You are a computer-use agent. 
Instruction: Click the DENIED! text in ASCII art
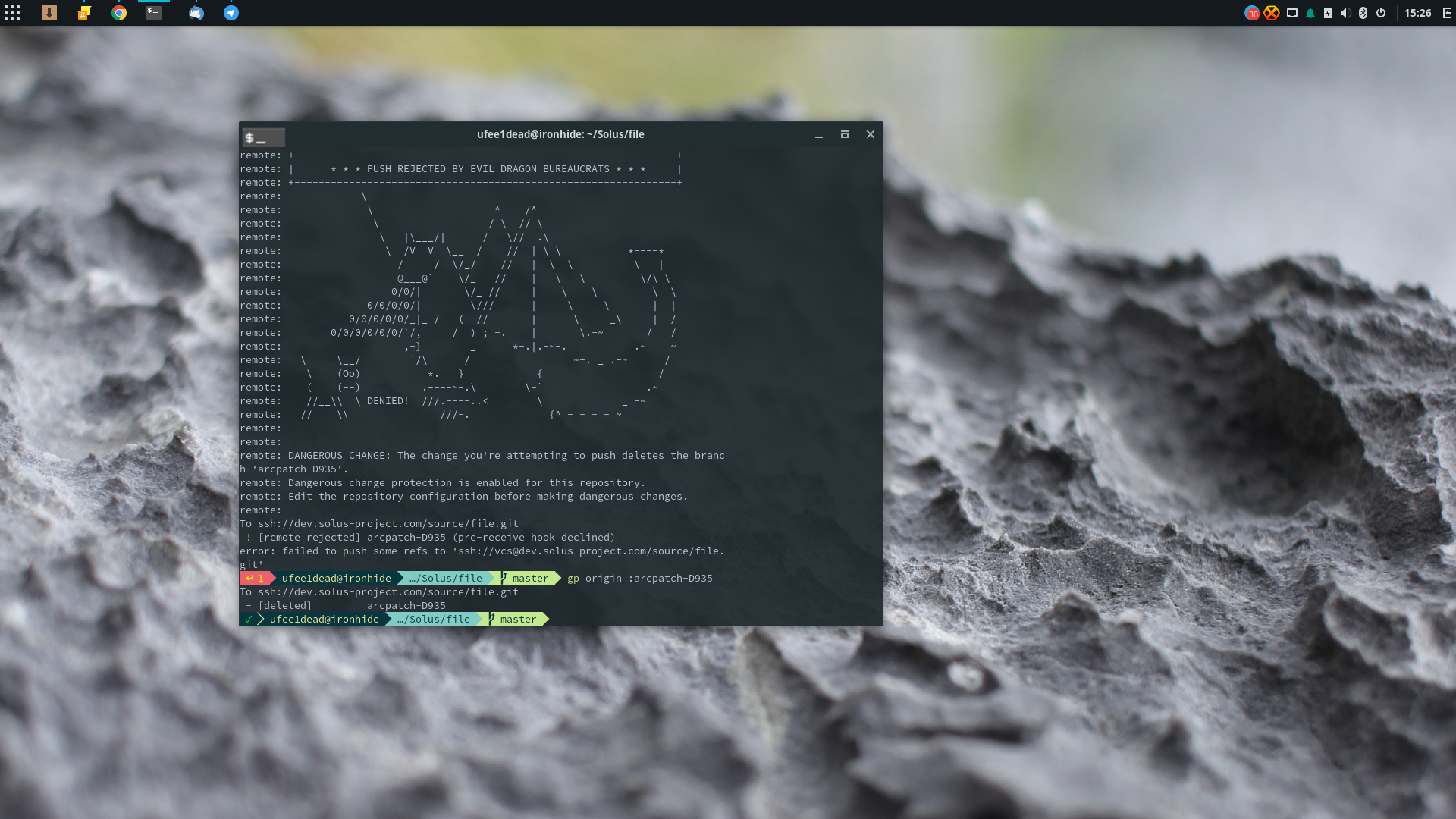pos(388,401)
